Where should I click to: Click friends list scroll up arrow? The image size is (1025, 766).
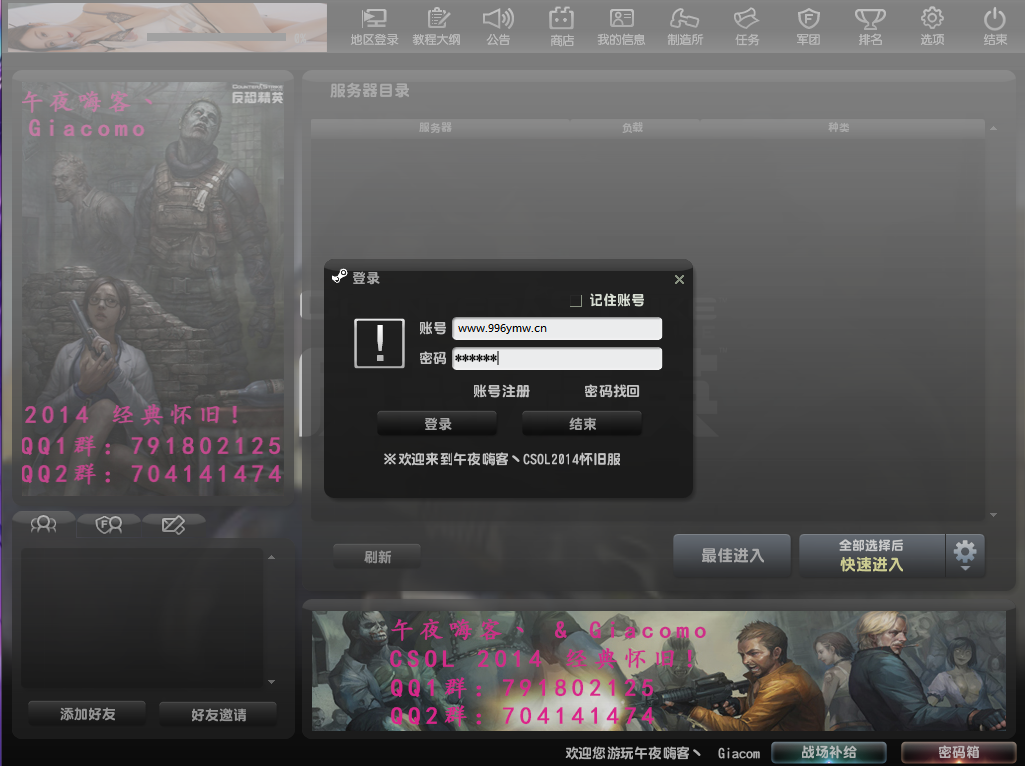[271, 558]
